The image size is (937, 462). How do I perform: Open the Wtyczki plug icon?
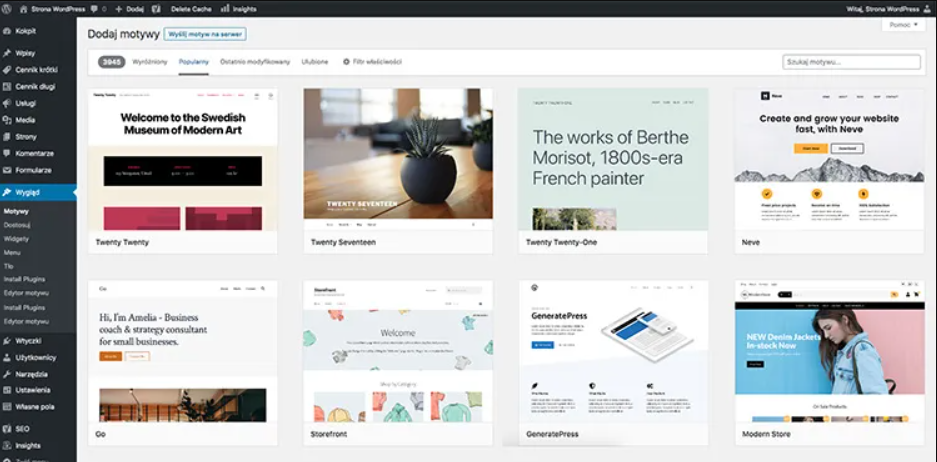point(7,341)
